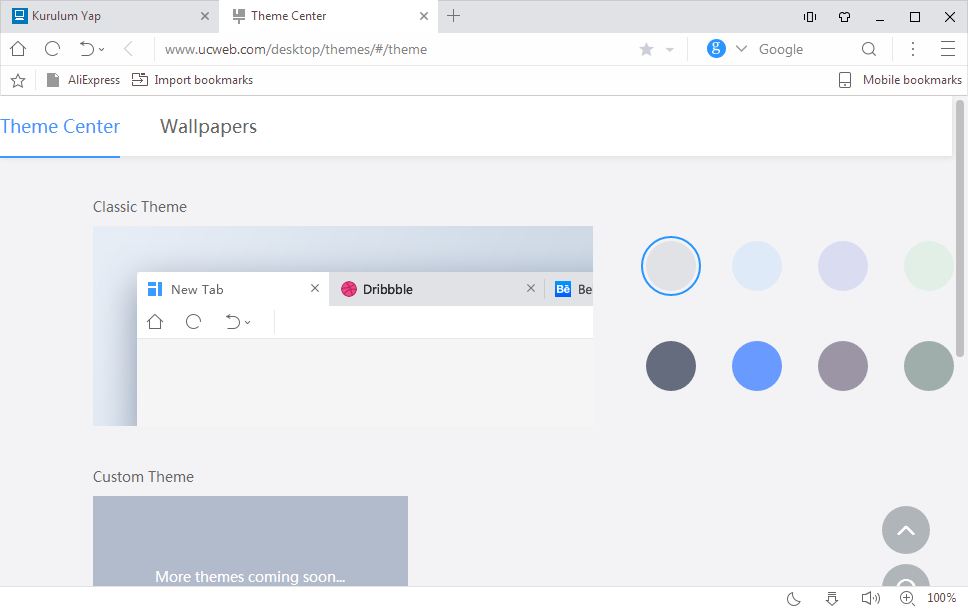This screenshot has height=610, width=968.
Task: Select the Theme Center page tab
Action: [60, 127]
